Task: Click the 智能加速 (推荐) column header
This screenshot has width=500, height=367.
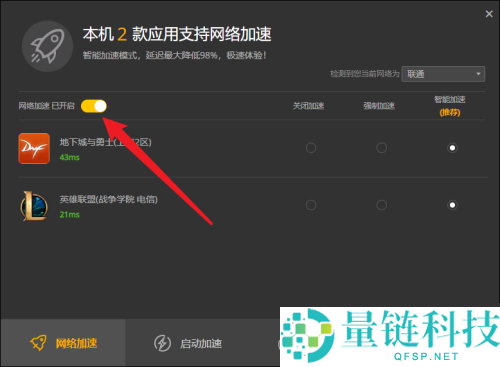Action: pos(450,106)
